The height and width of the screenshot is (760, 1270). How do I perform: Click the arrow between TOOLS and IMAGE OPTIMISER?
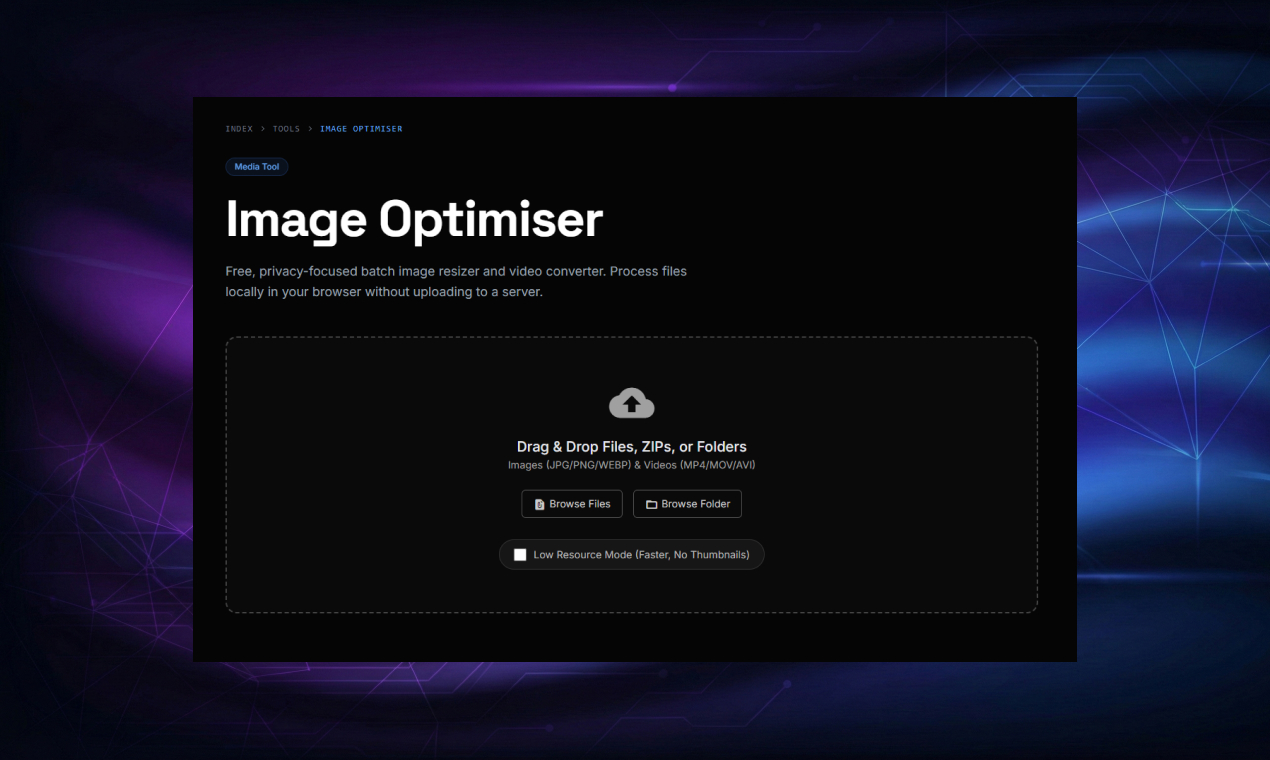310,128
